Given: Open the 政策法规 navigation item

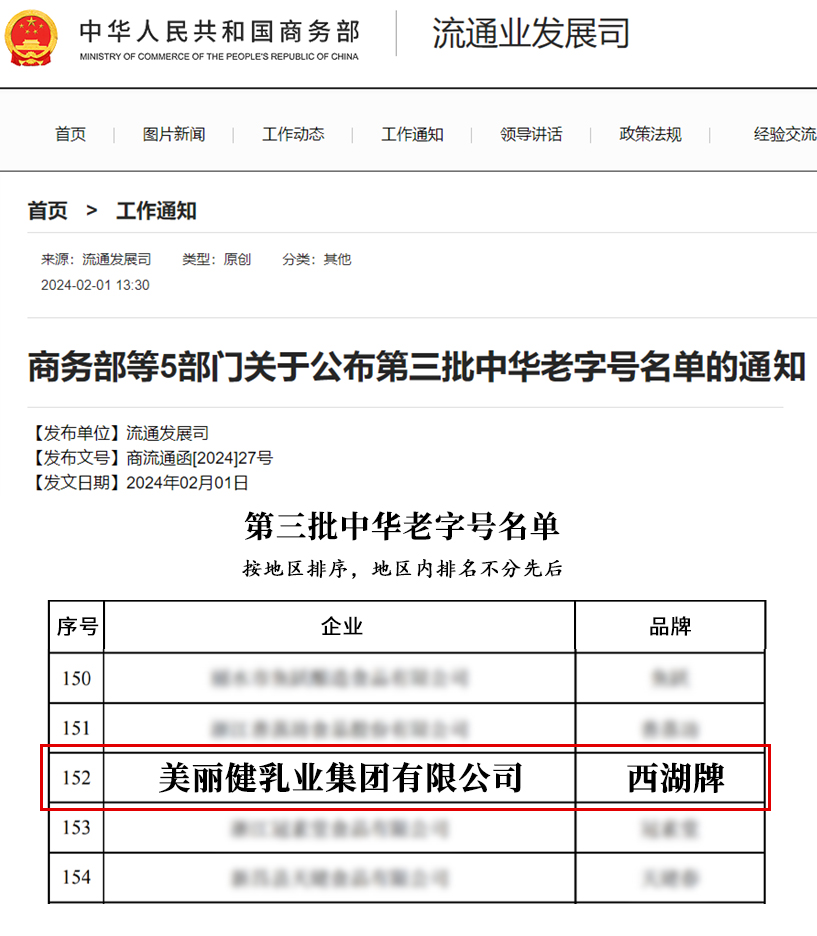Looking at the screenshot, I should (650, 134).
